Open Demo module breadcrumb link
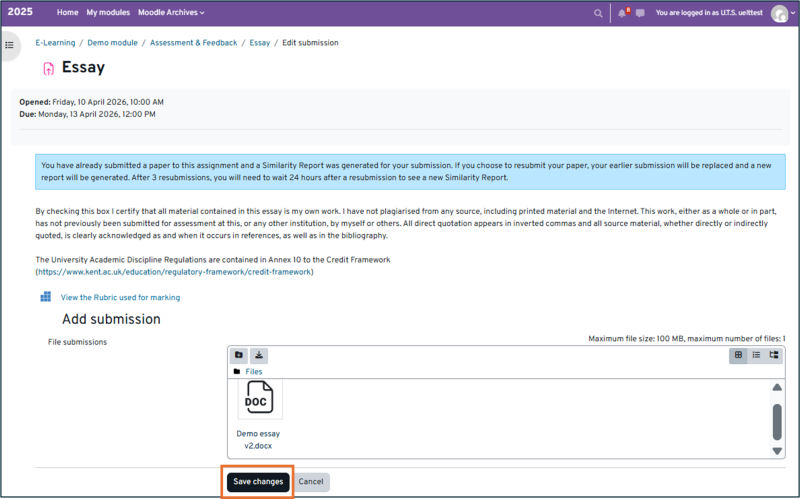800x499 pixels. [112, 43]
